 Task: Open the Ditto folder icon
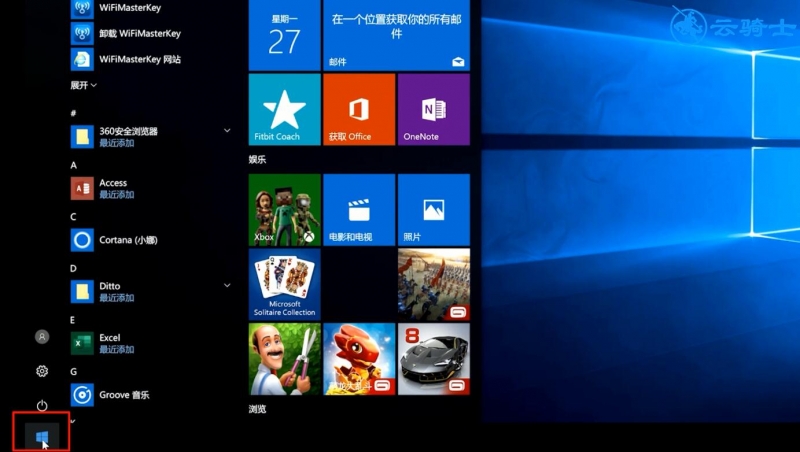pos(82,291)
